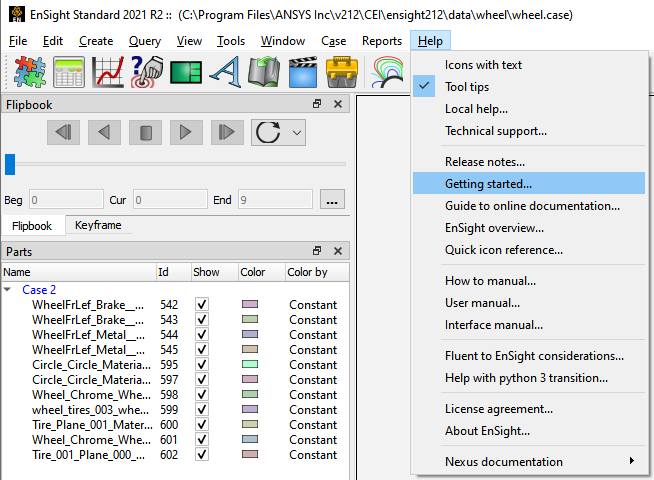Viewport: 654px width, 480px height.
Task: Click the Cur frame input field
Action: tap(170, 200)
